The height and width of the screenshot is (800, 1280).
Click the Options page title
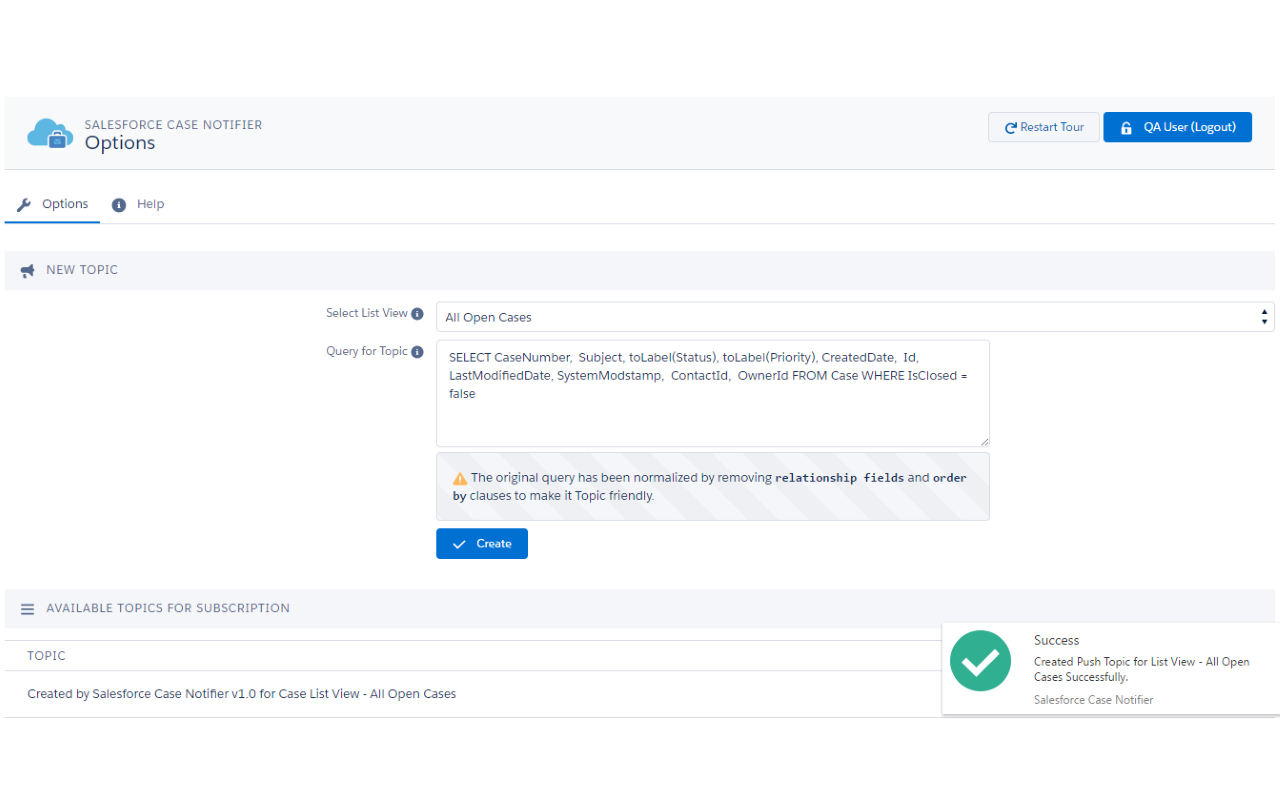[x=120, y=143]
